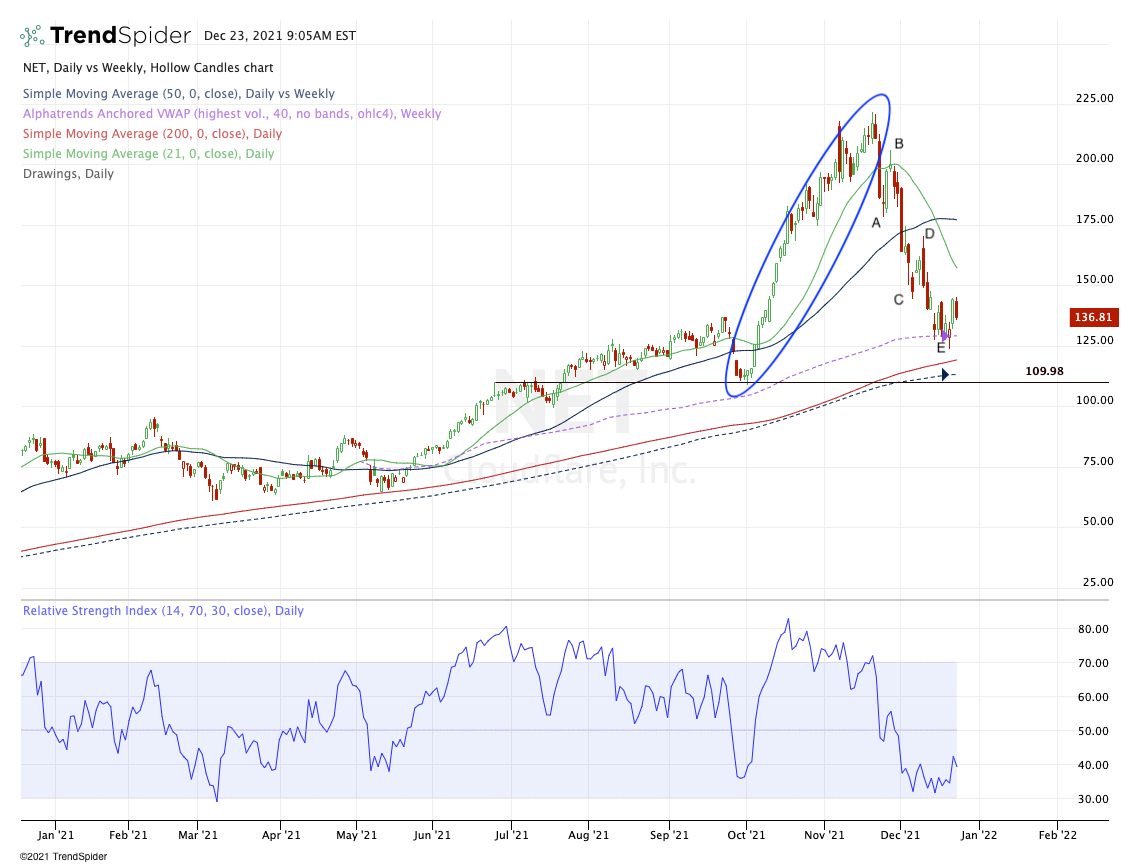Click the timestamp 'Dec 23, 2021 9:05AM EST'

(280, 36)
